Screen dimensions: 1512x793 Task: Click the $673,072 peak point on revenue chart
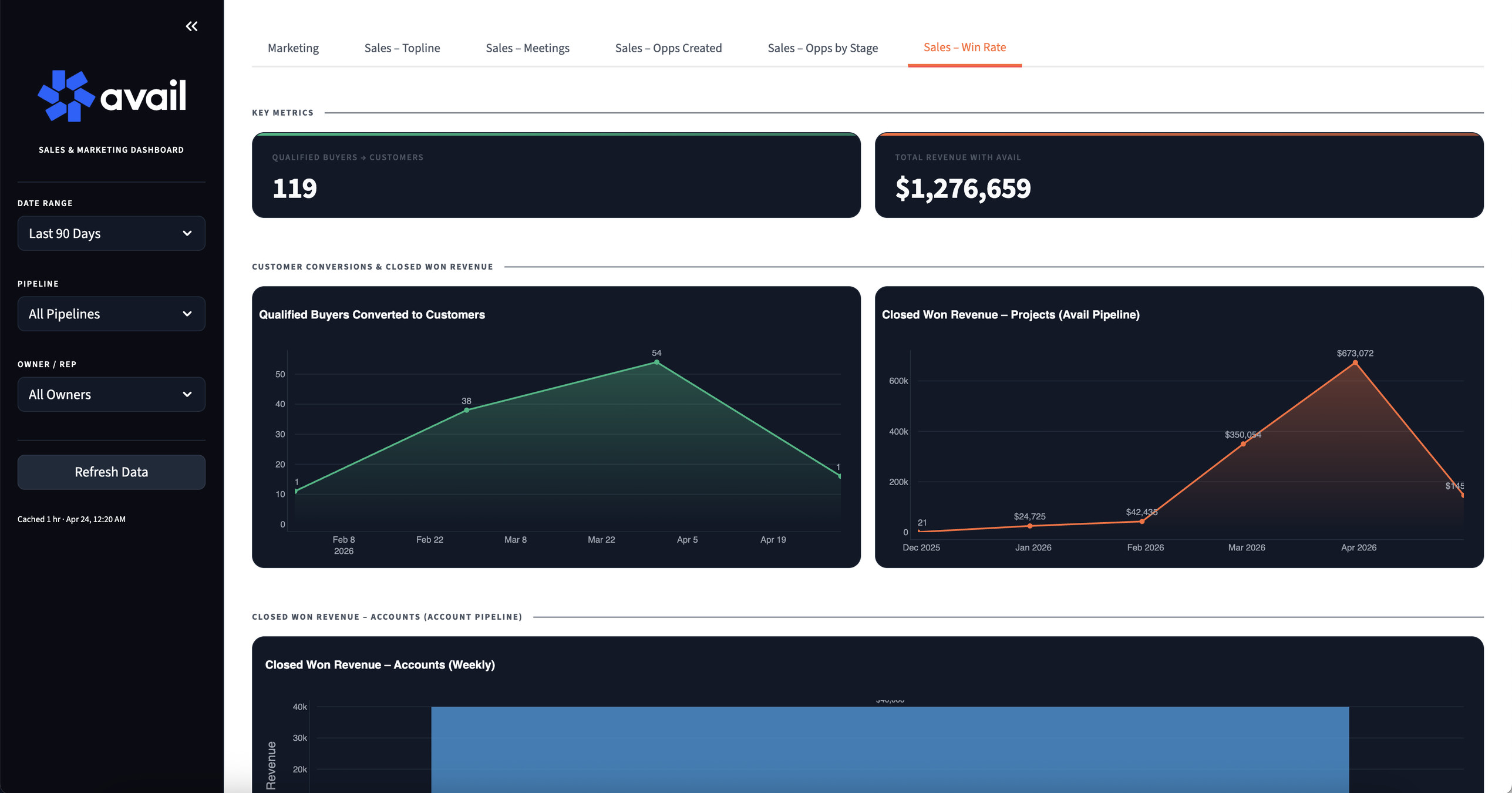click(x=1356, y=362)
